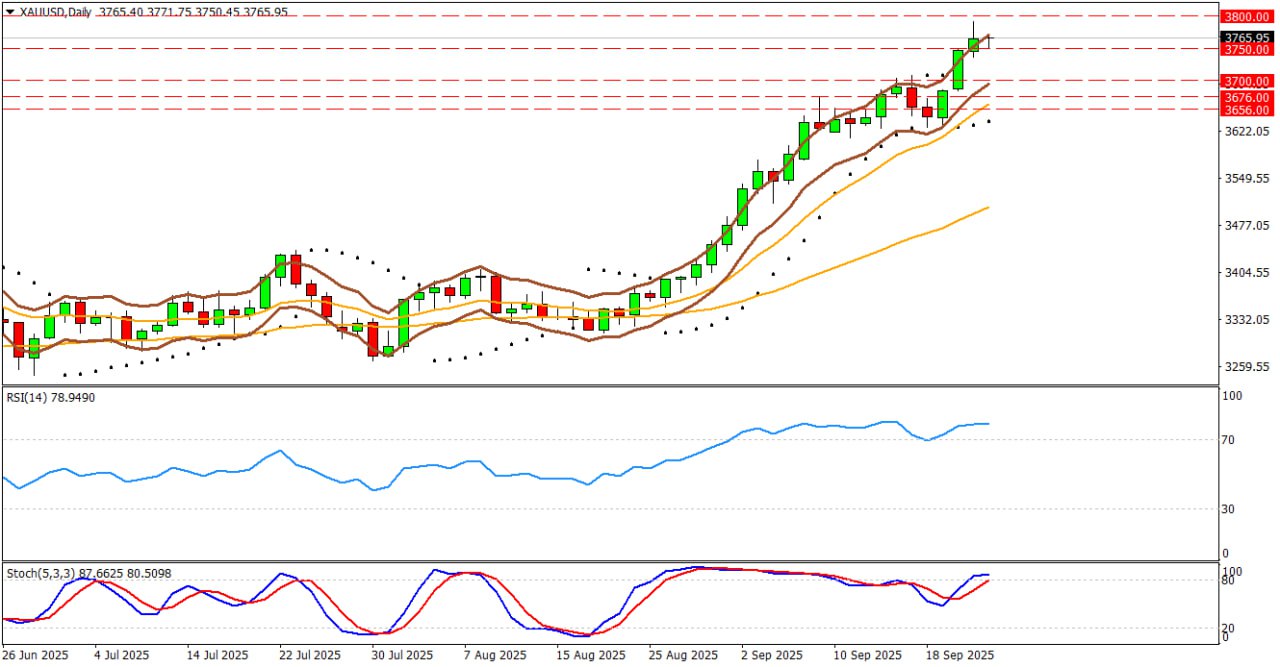Click the 25 Aug 2025 date label

click(681, 655)
